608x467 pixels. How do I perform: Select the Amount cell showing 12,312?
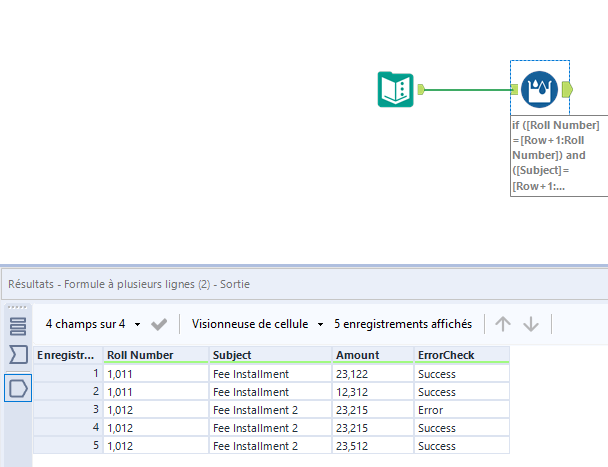pyautogui.click(x=355, y=392)
